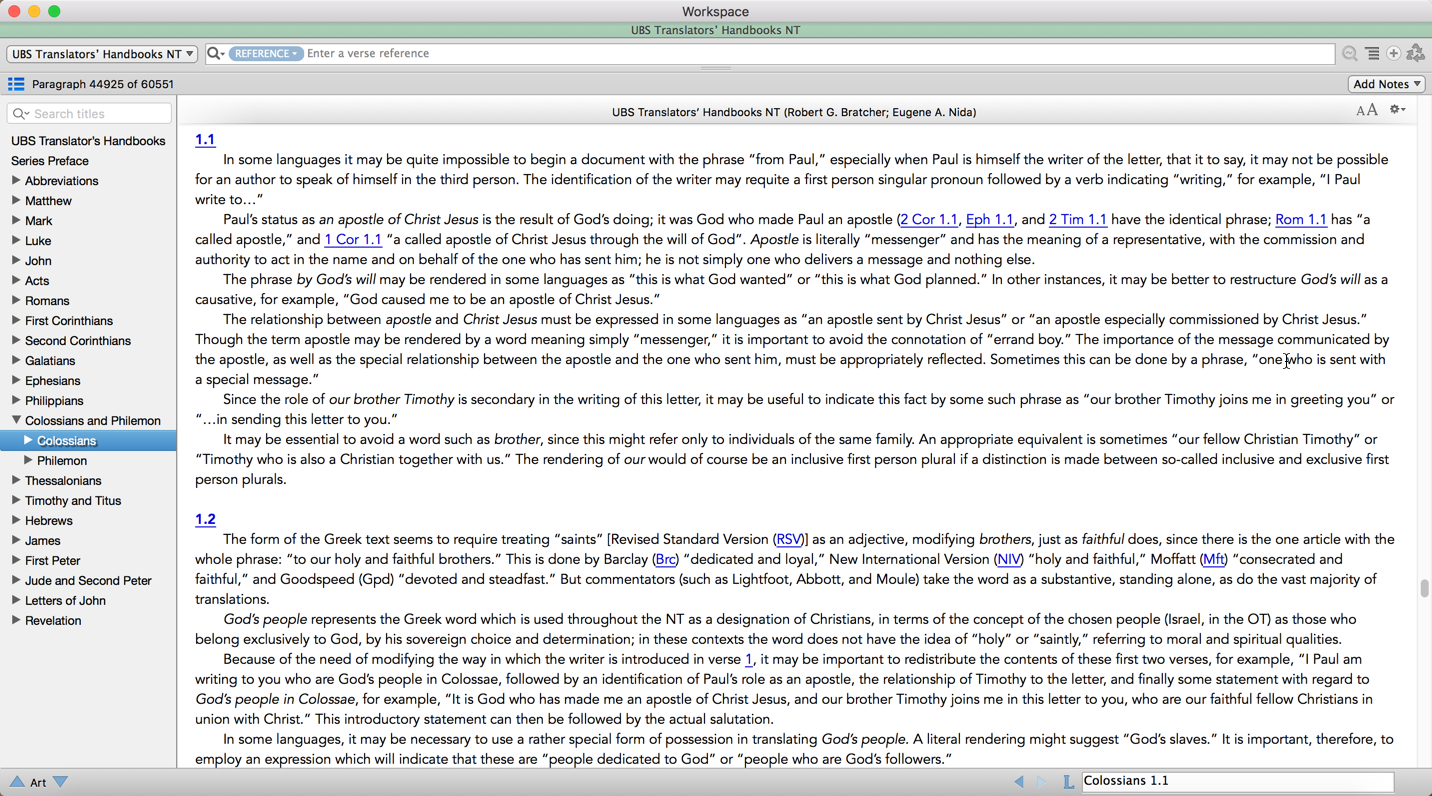The image size is (1432, 796).
Task: Click the fuzzy search magnifier icon
Action: tap(1350, 54)
